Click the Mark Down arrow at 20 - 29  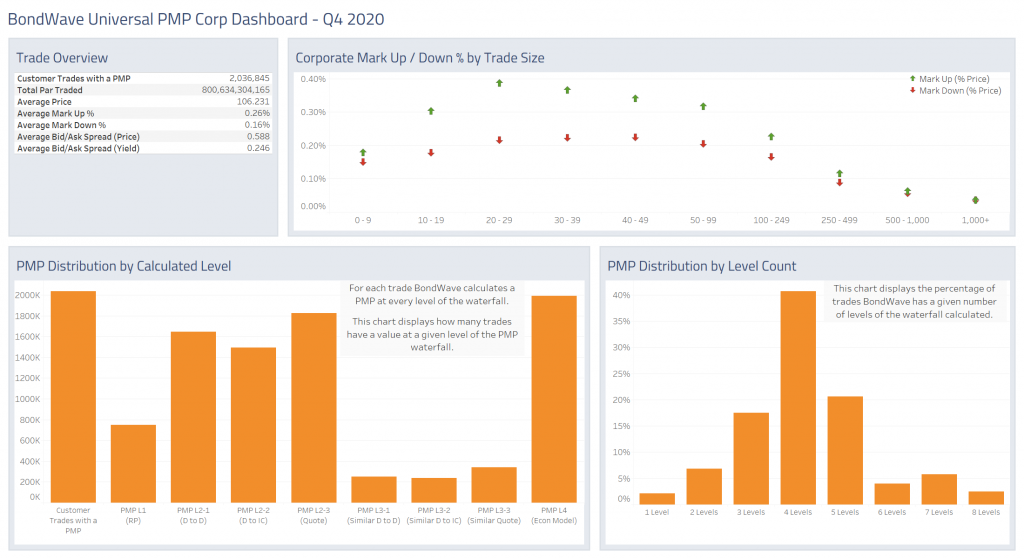coord(500,140)
